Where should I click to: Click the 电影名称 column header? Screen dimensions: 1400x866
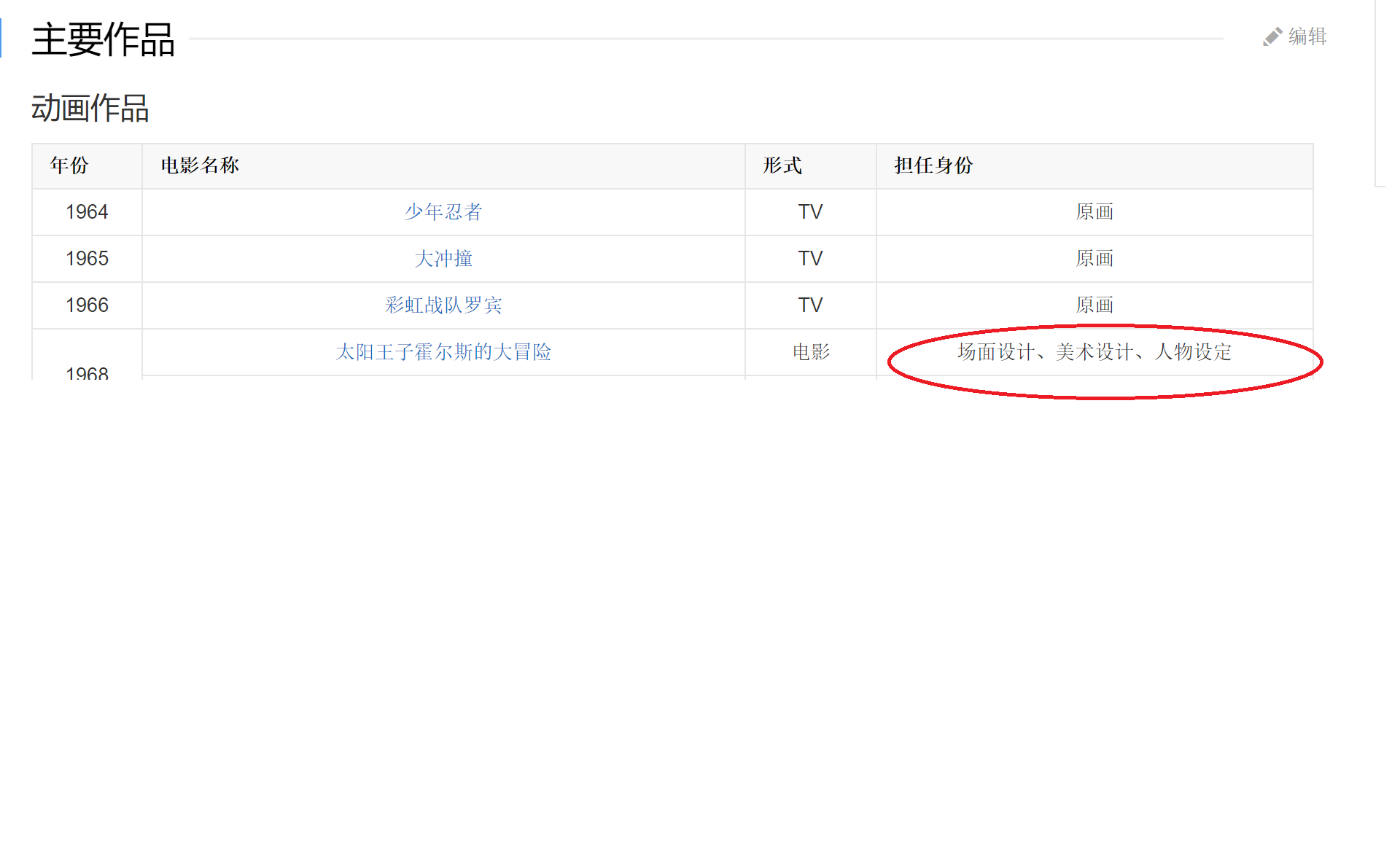(200, 165)
